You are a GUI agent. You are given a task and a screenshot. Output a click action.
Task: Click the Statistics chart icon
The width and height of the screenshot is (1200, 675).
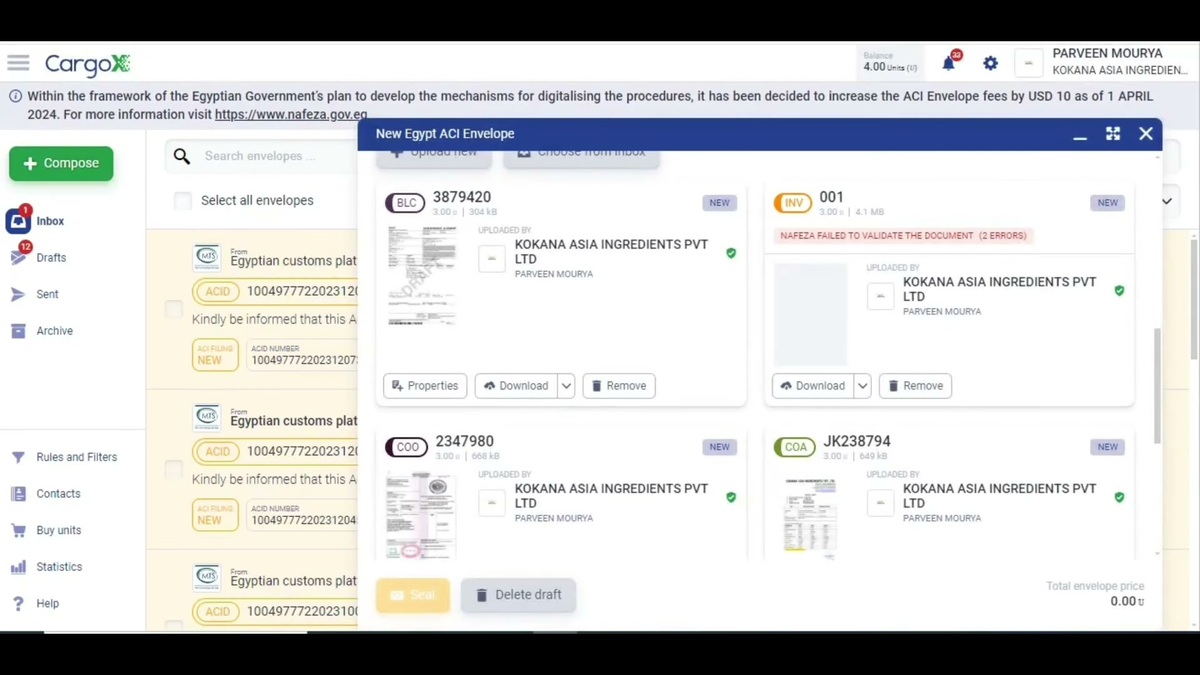pyautogui.click(x=18, y=567)
